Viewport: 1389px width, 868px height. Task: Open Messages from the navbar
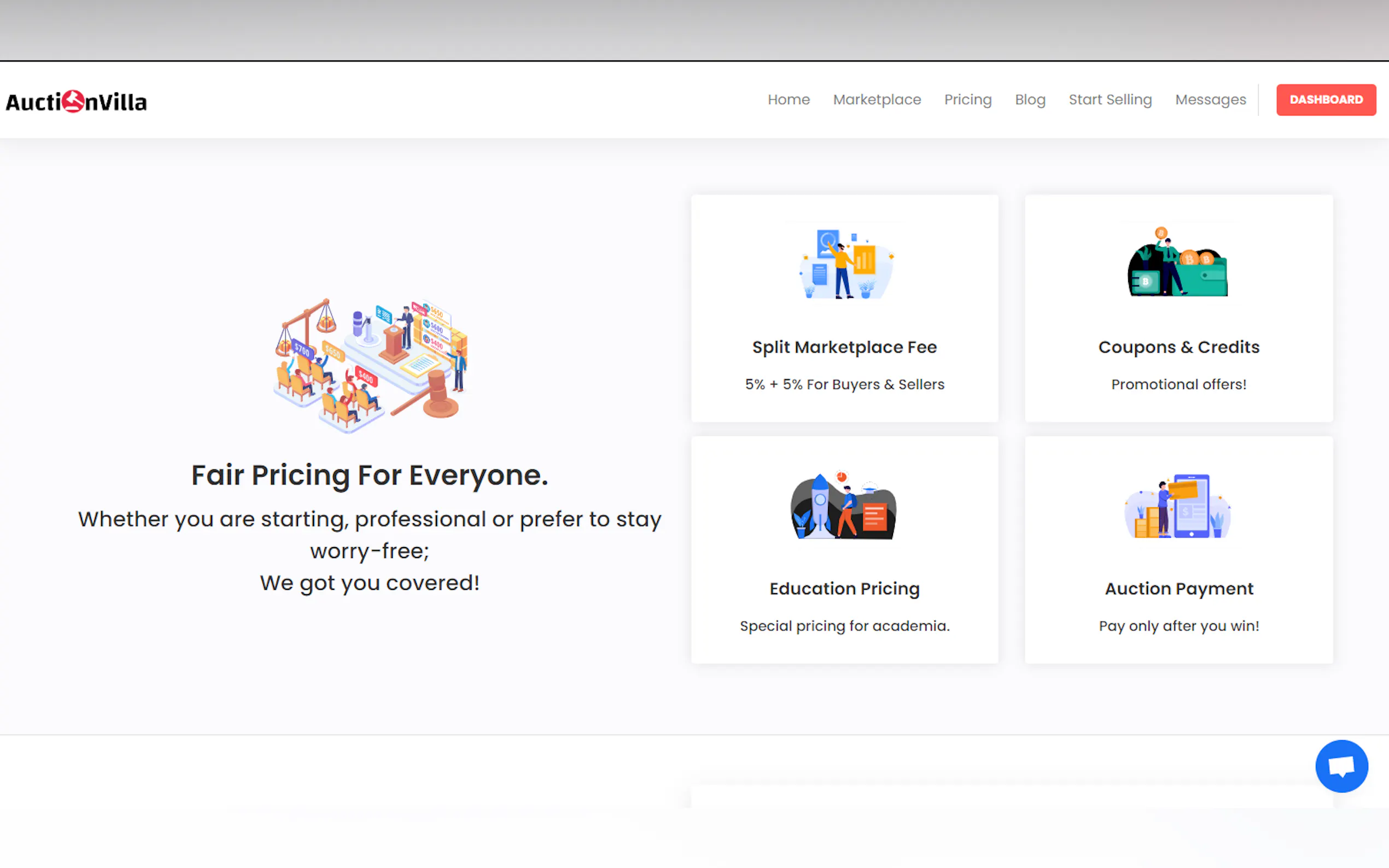pyautogui.click(x=1210, y=100)
